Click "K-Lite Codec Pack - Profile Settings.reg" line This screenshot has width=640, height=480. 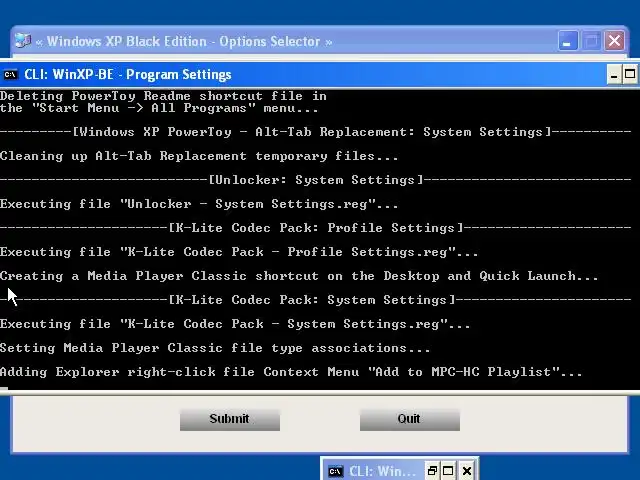tap(239, 252)
